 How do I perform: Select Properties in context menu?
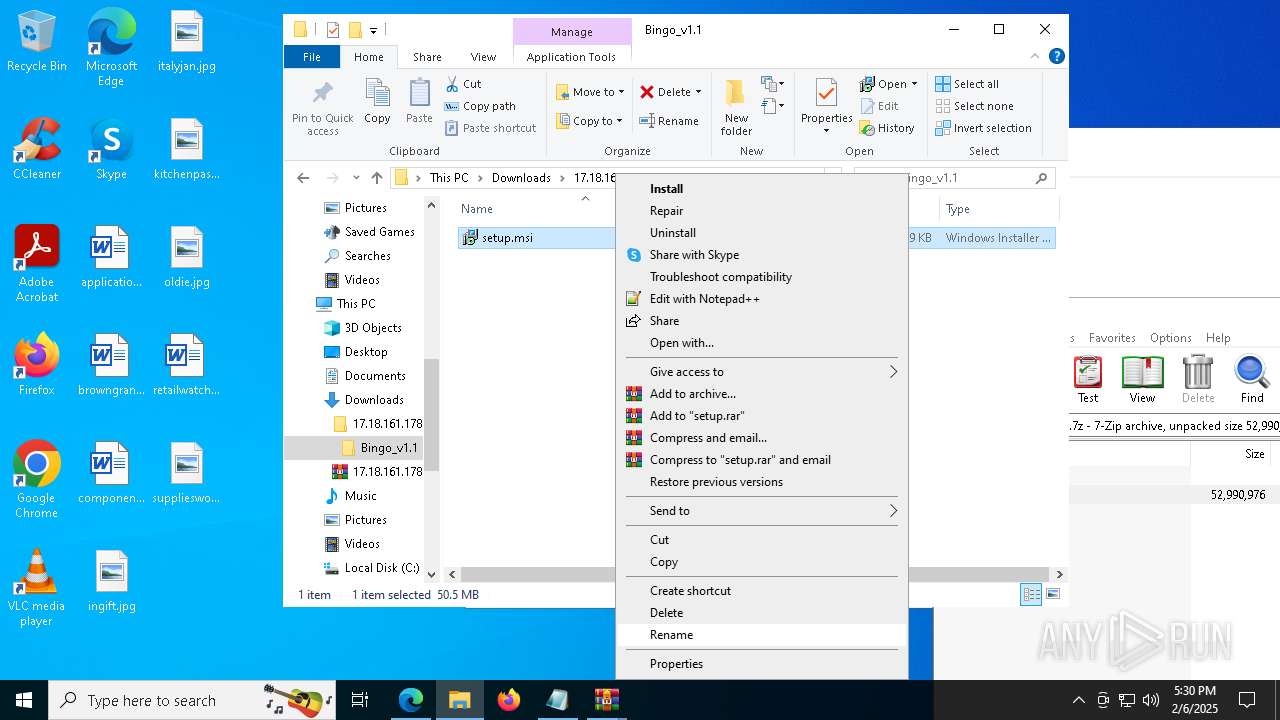[x=761, y=664]
